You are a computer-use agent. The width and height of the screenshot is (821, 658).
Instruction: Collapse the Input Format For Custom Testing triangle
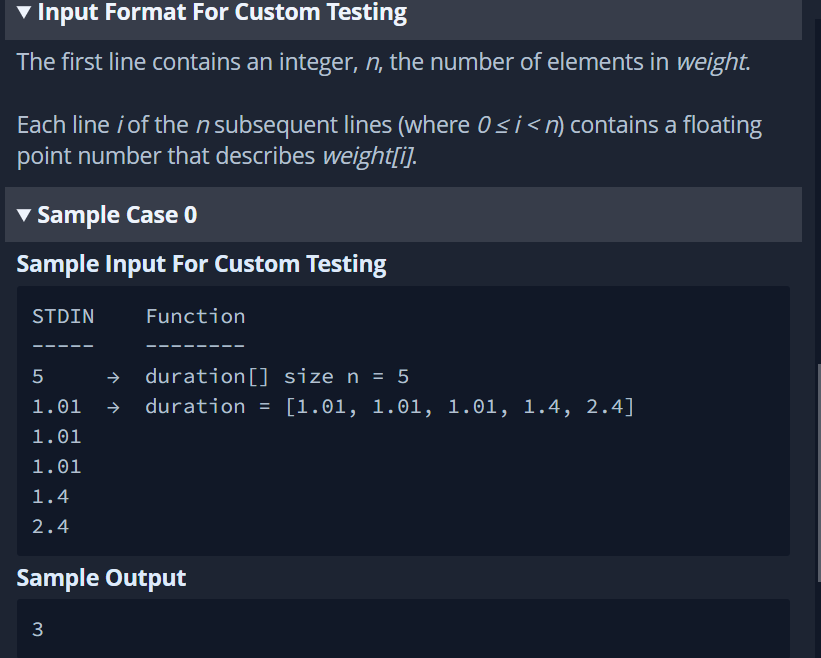pyautogui.click(x=24, y=12)
